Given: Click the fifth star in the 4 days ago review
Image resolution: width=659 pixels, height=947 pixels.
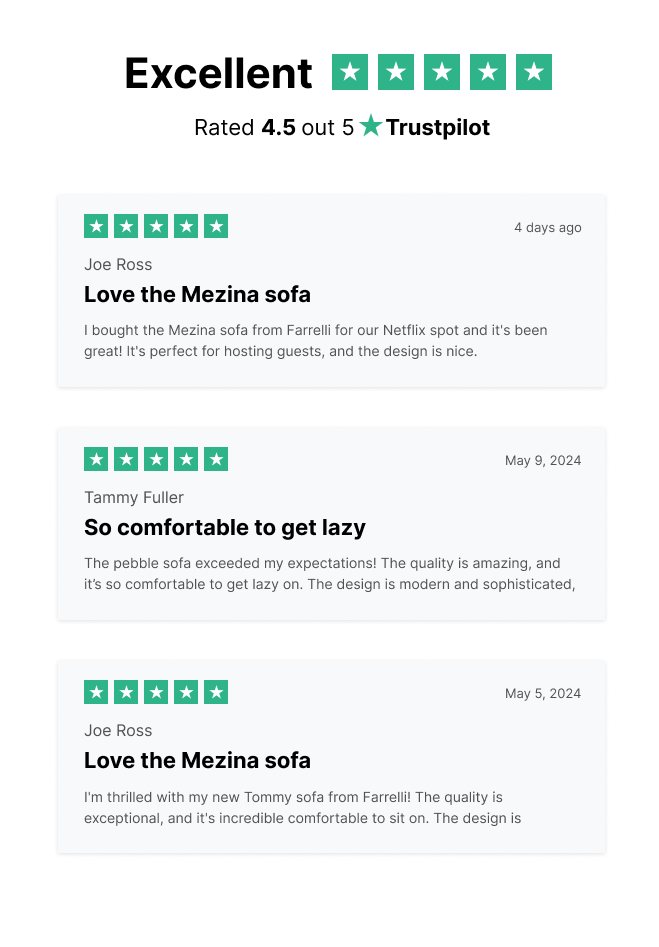Looking at the screenshot, I should (x=216, y=226).
